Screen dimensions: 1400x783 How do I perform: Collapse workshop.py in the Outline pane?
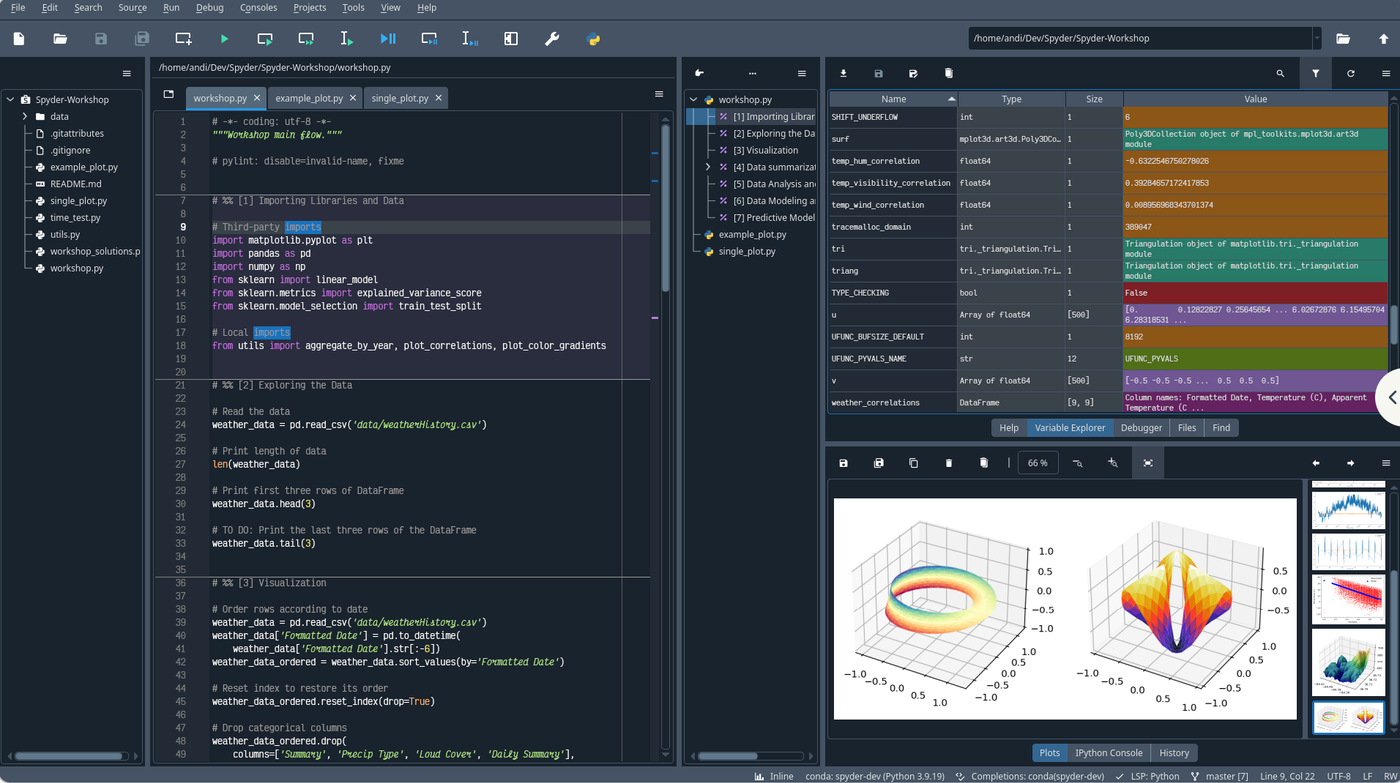pyautogui.click(x=693, y=100)
